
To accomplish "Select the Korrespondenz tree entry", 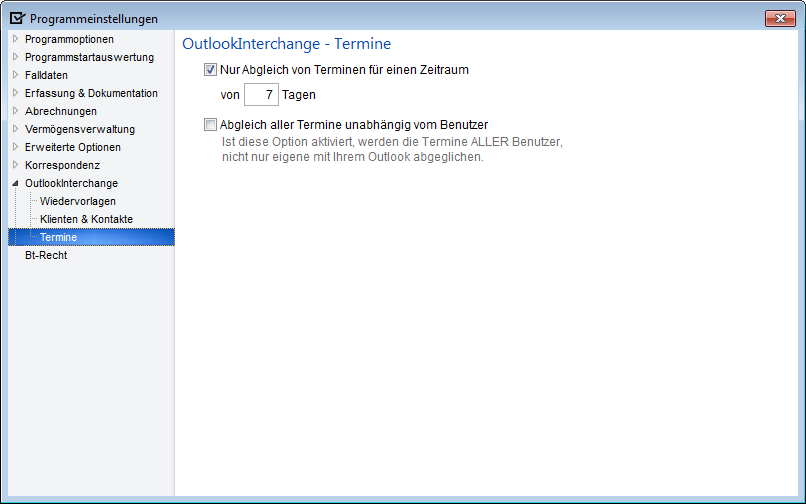I will 62,165.
